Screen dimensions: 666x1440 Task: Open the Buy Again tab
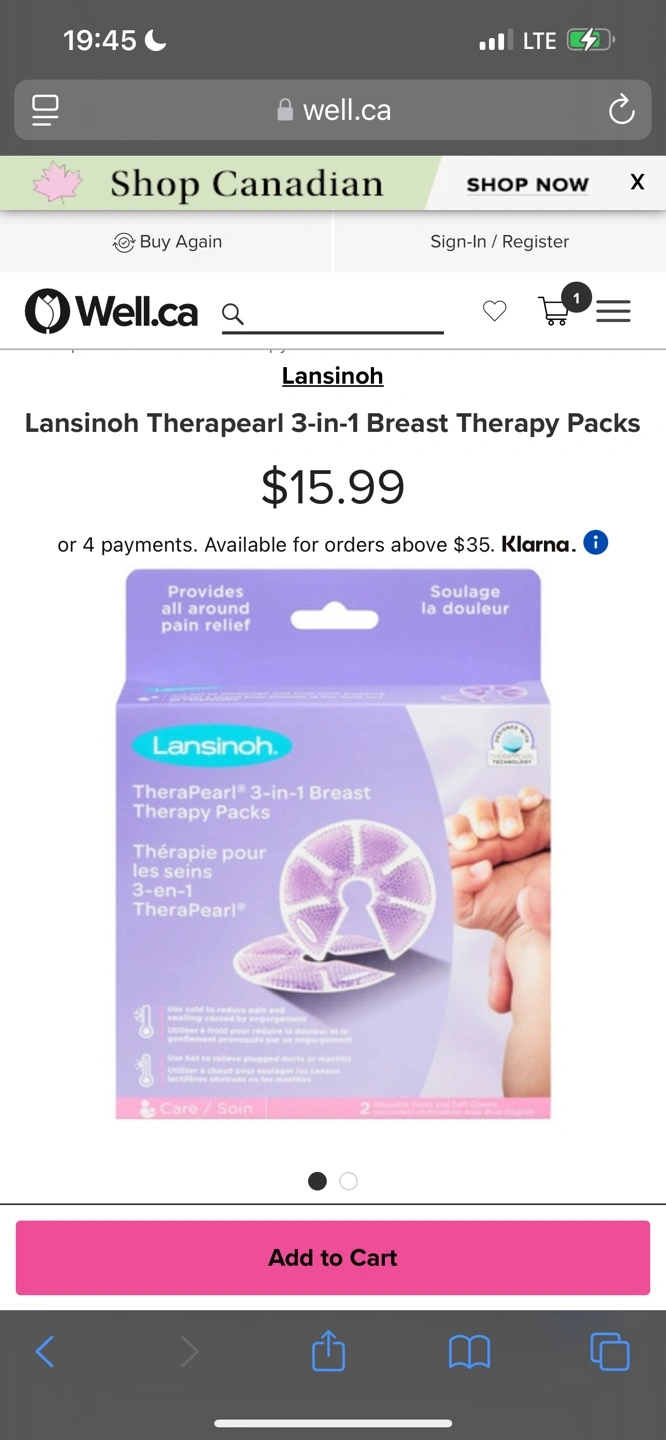(167, 242)
